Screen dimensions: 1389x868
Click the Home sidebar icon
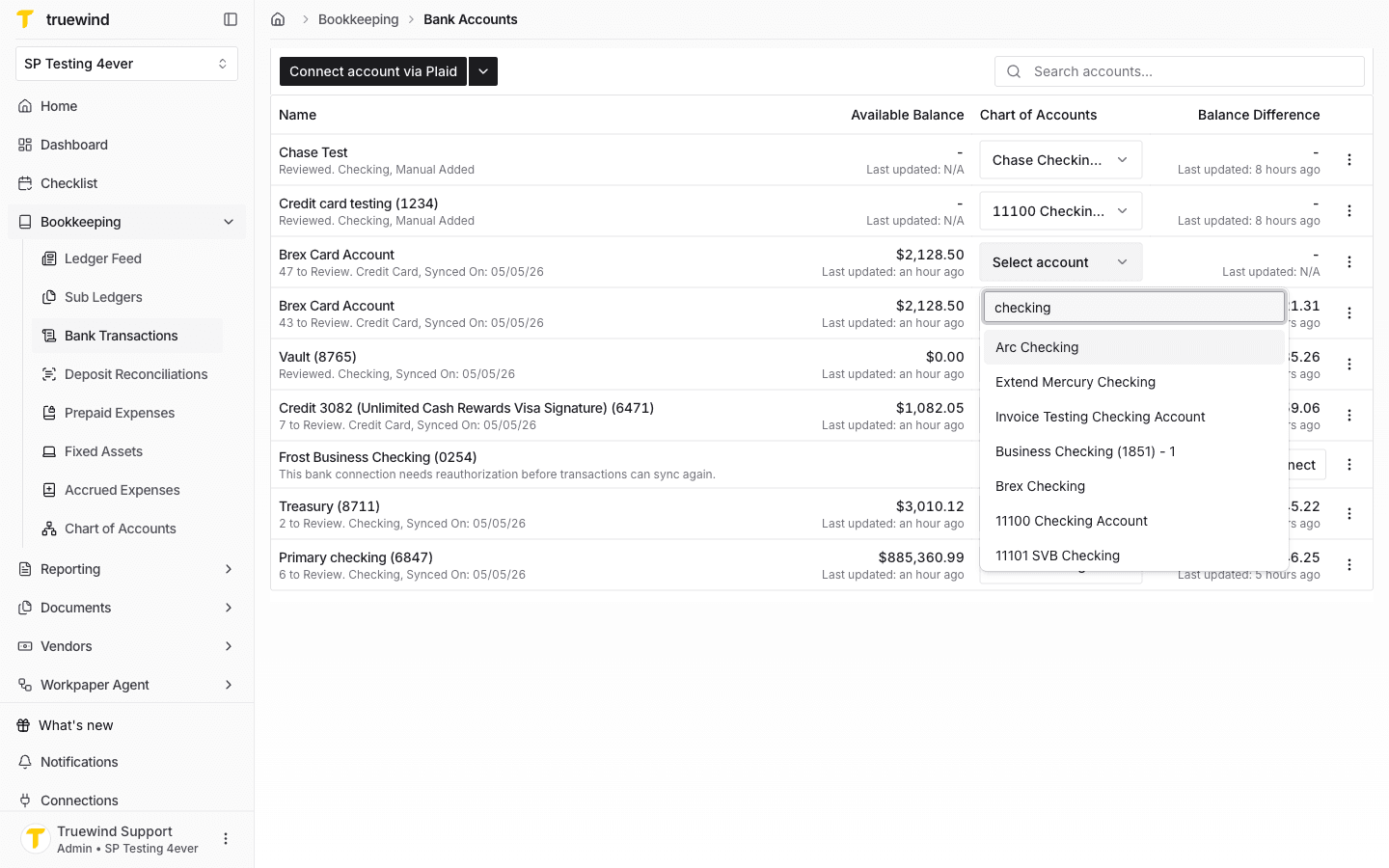[25, 106]
